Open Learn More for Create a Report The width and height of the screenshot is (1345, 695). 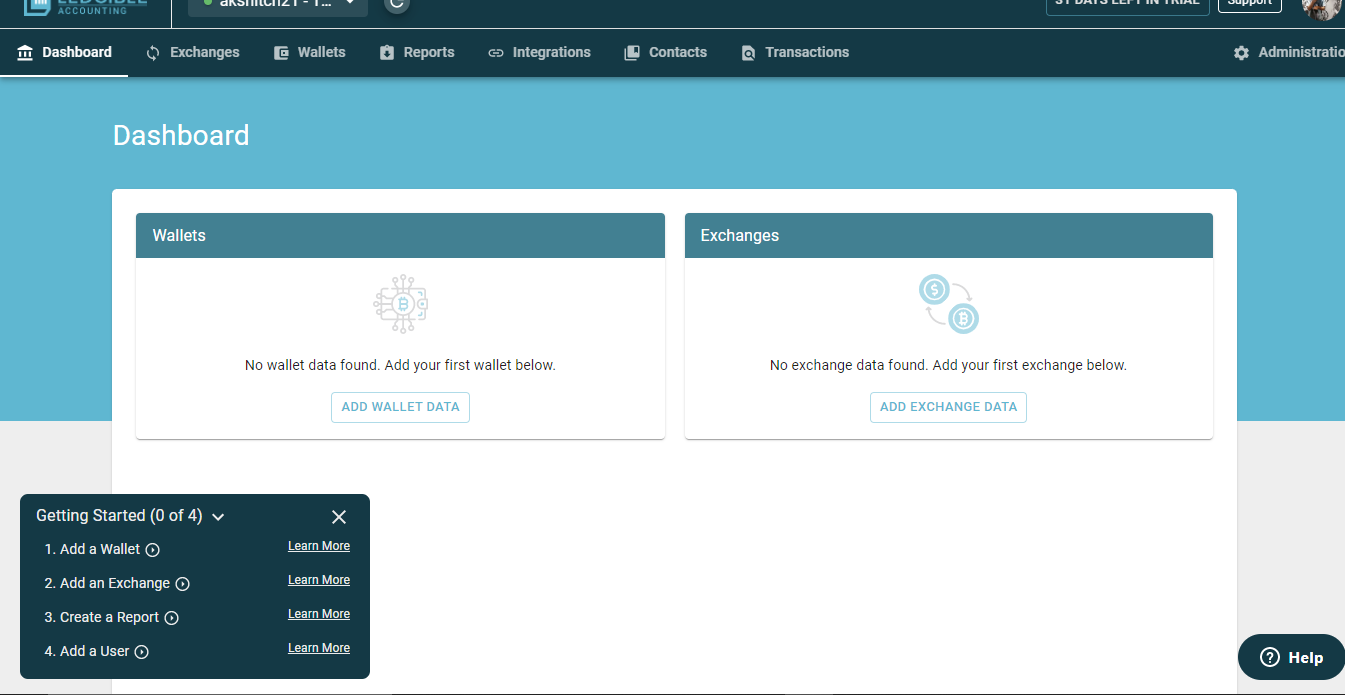319,614
